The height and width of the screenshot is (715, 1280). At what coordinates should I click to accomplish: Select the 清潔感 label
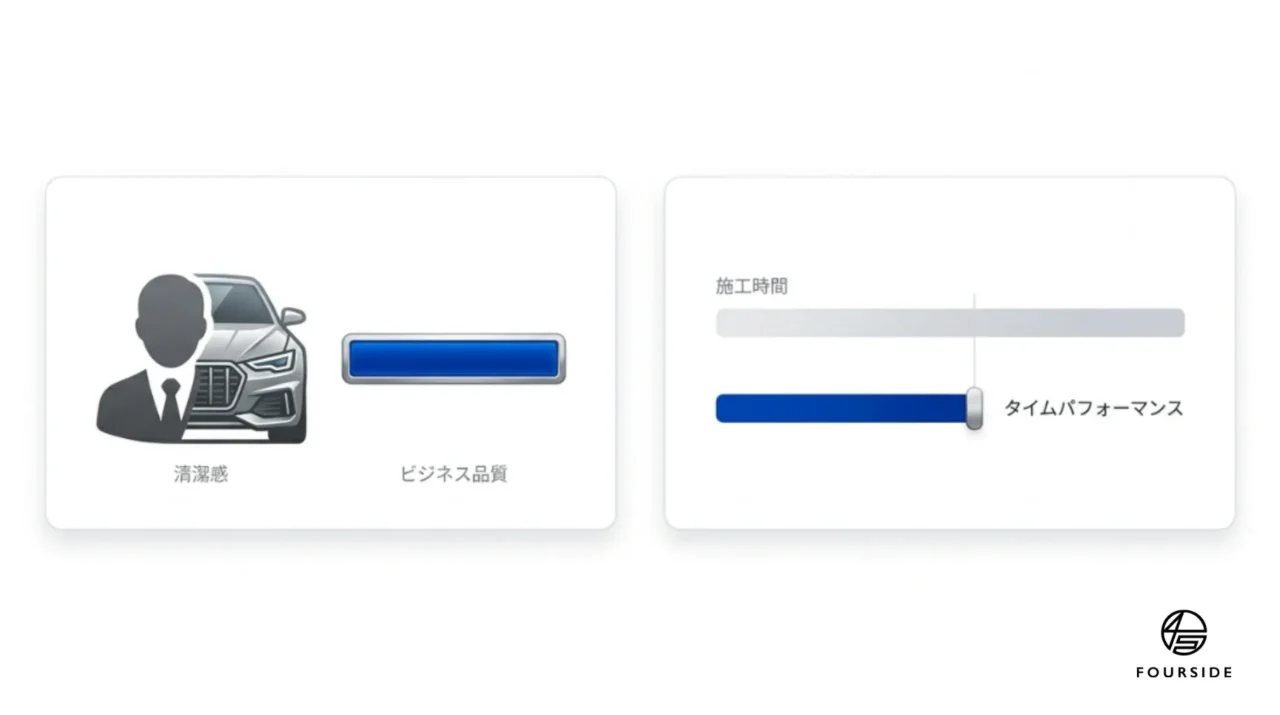(201, 474)
